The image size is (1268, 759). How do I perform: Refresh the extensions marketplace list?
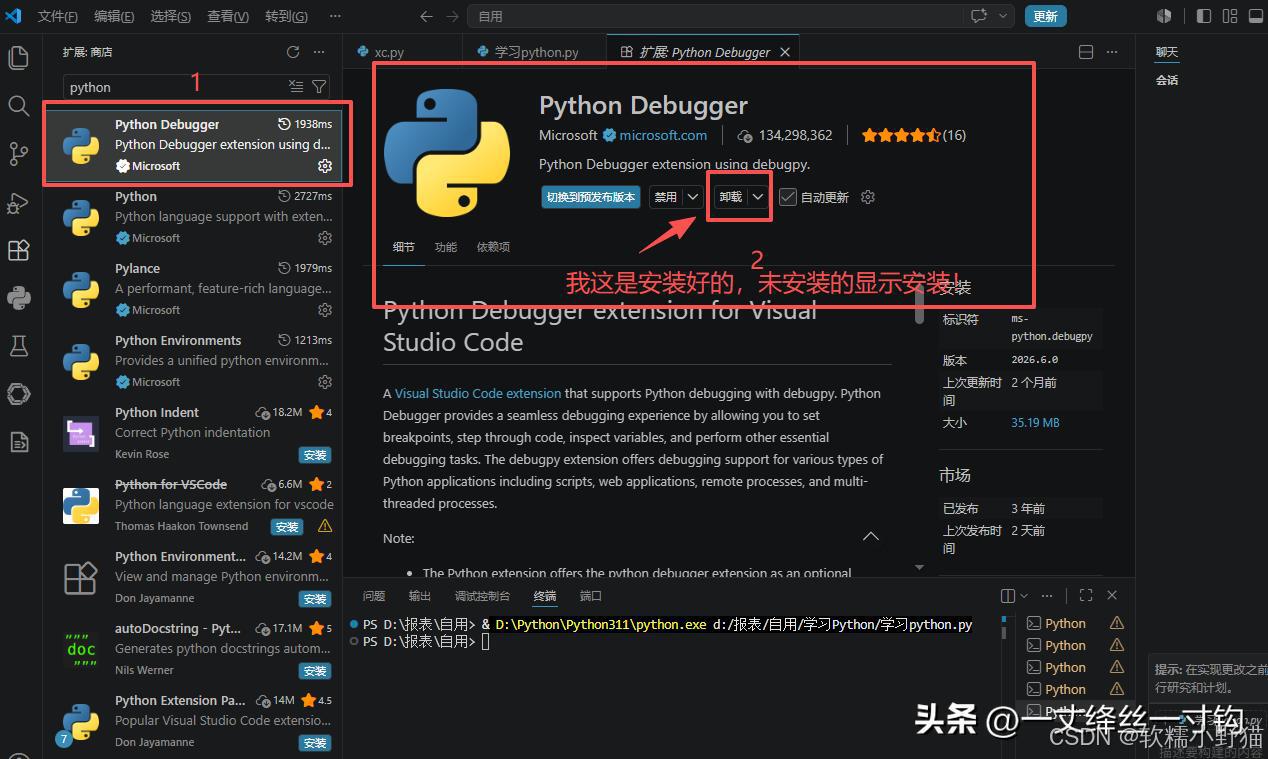tap(293, 52)
